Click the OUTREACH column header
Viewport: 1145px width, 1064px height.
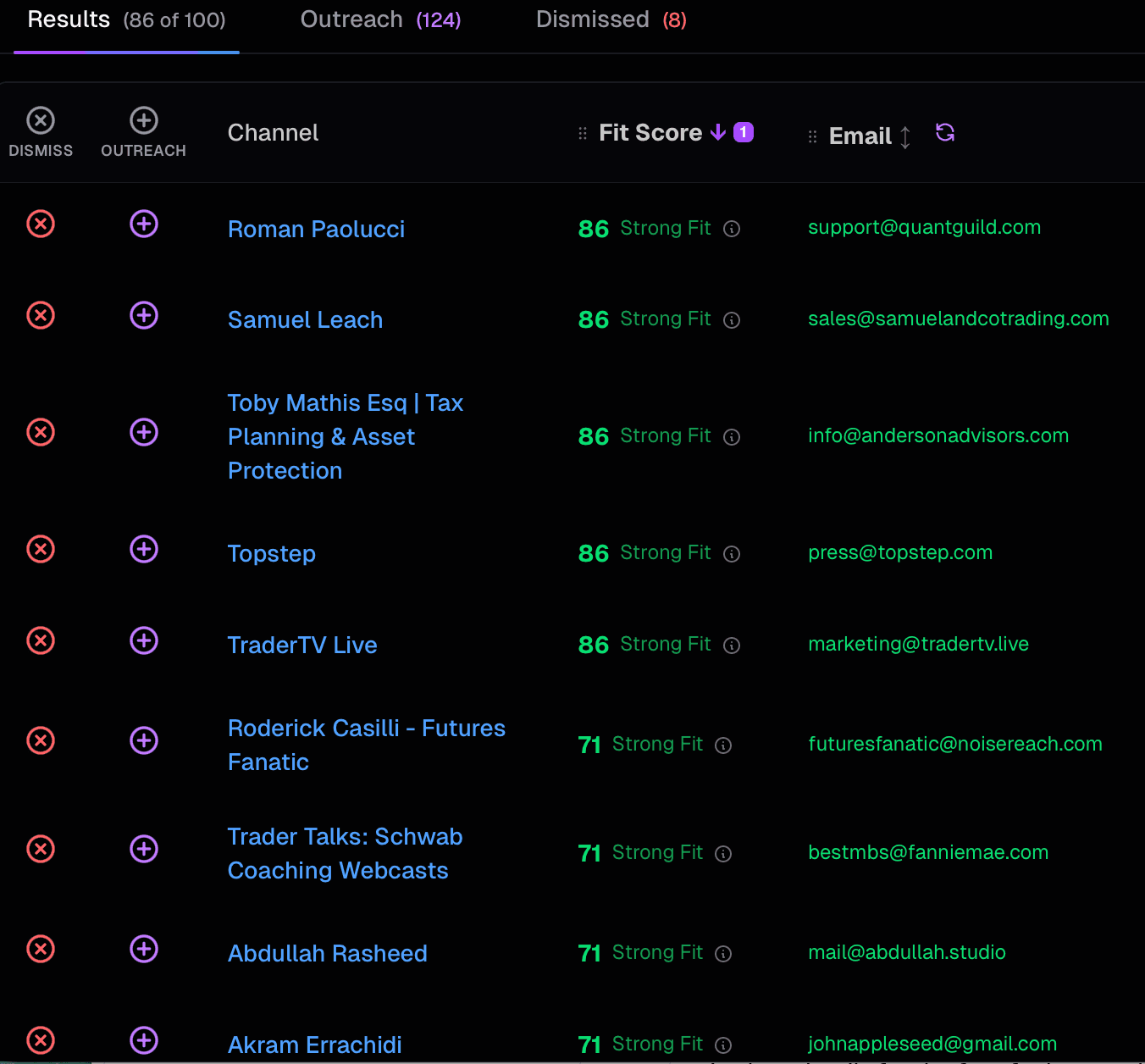coord(144,133)
